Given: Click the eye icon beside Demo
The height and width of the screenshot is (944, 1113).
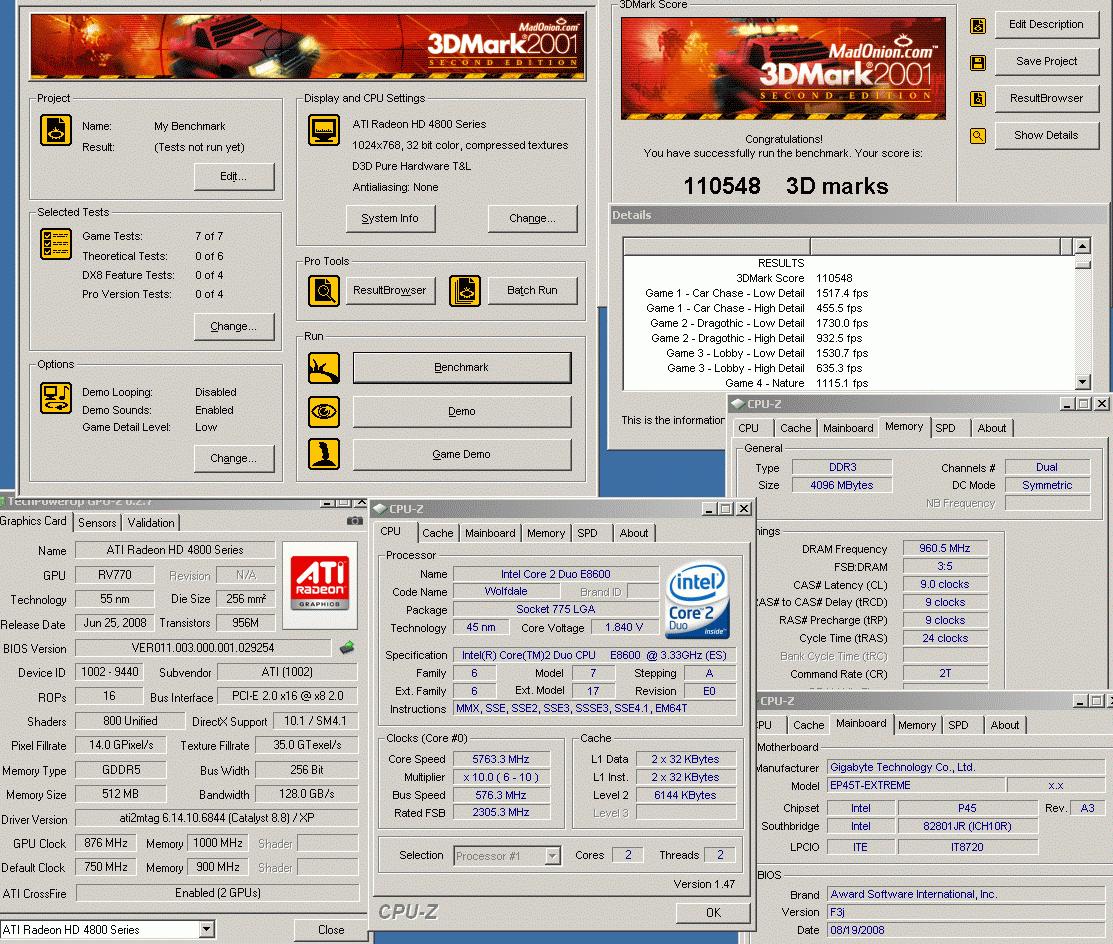Looking at the screenshot, I should (x=324, y=412).
